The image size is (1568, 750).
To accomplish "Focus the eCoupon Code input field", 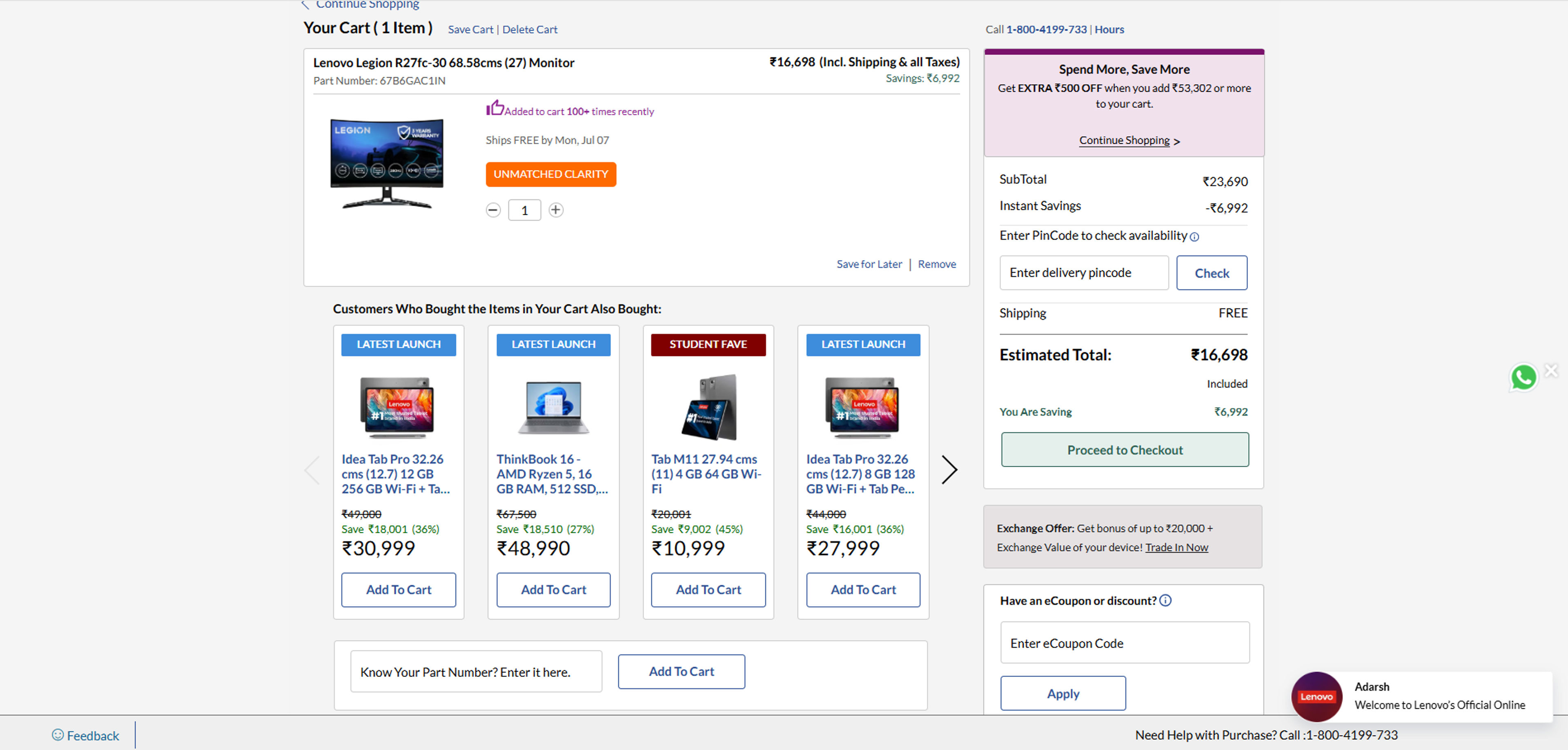I will 1125,643.
